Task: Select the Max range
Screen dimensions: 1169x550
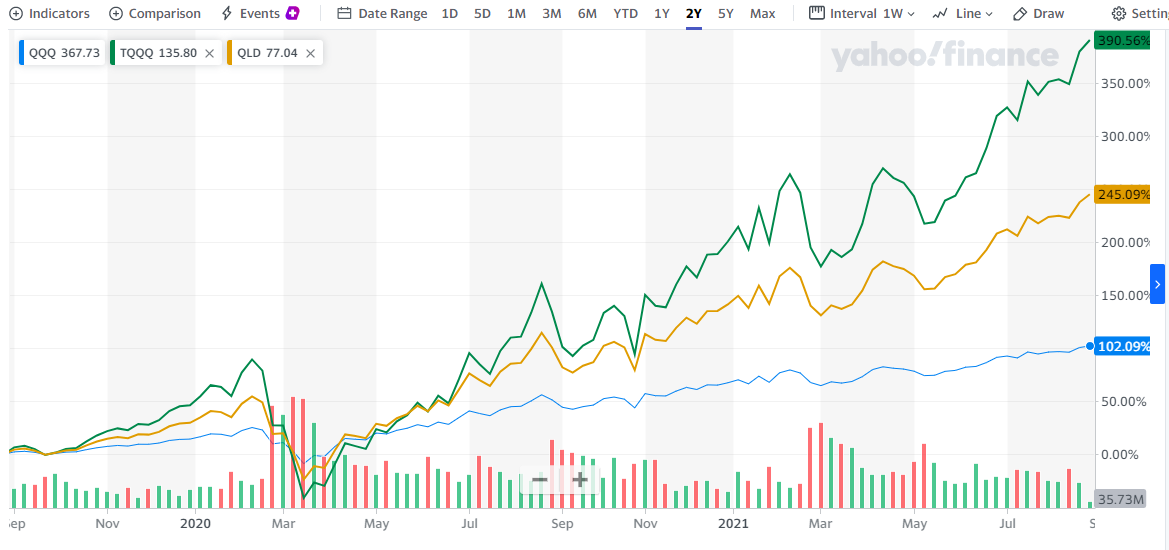Action: 762,13
